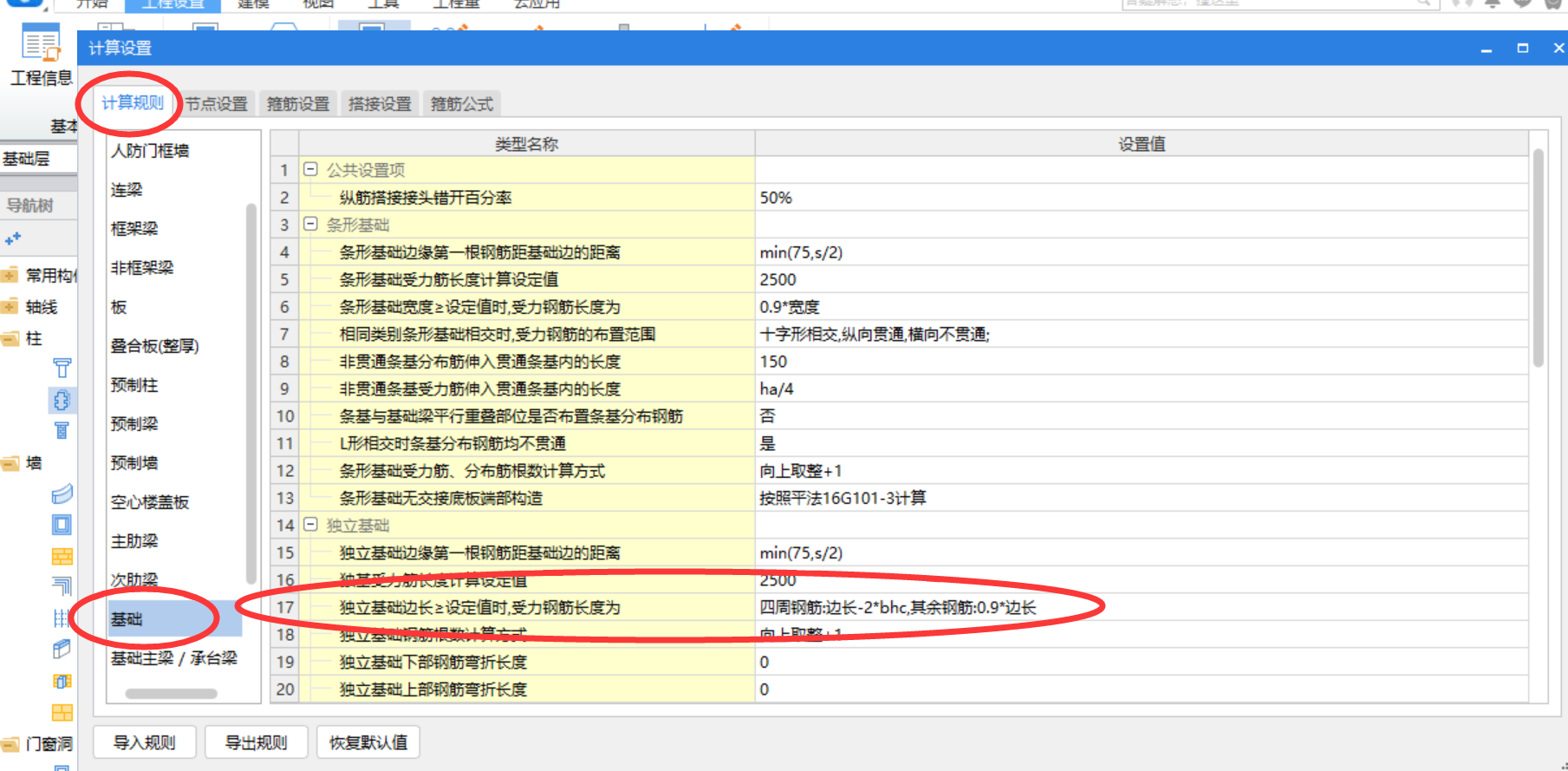The height and width of the screenshot is (771, 1568).
Task: Open the 基础层 floor dropdown
Action: point(38,159)
